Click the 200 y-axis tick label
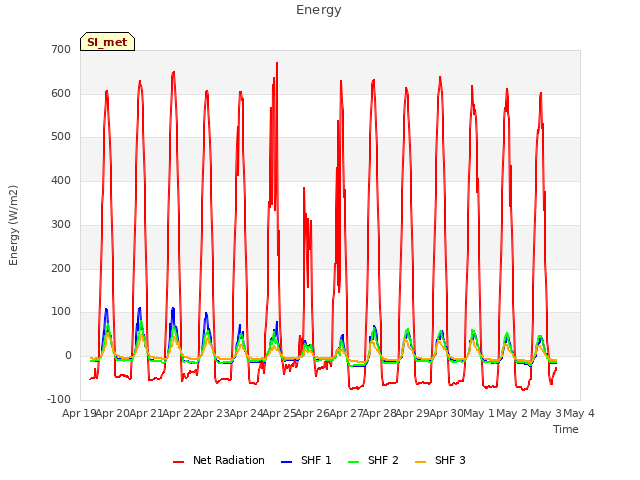The height and width of the screenshot is (480, 640). click(x=61, y=269)
